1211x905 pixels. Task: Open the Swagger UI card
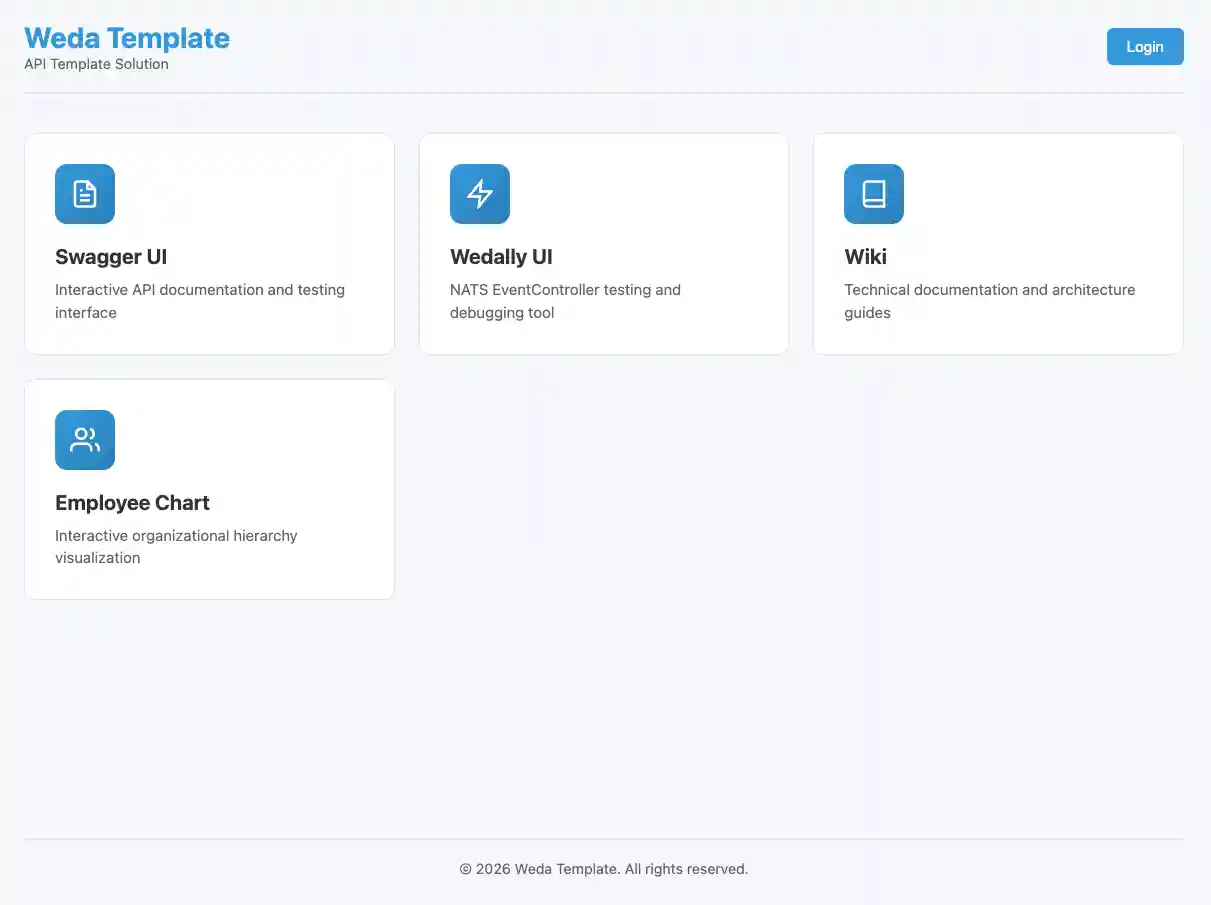[x=209, y=243]
